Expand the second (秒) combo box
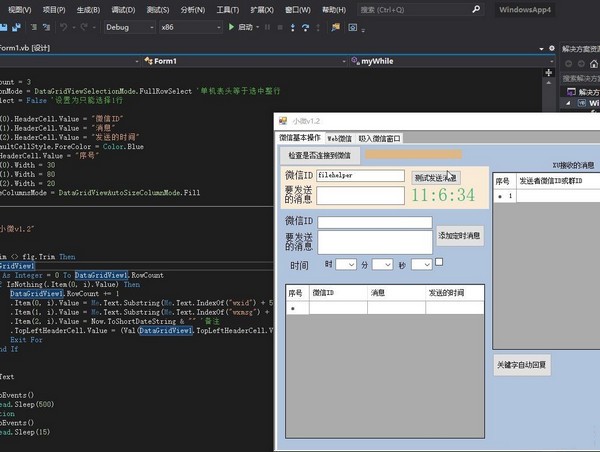 coord(420,265)
